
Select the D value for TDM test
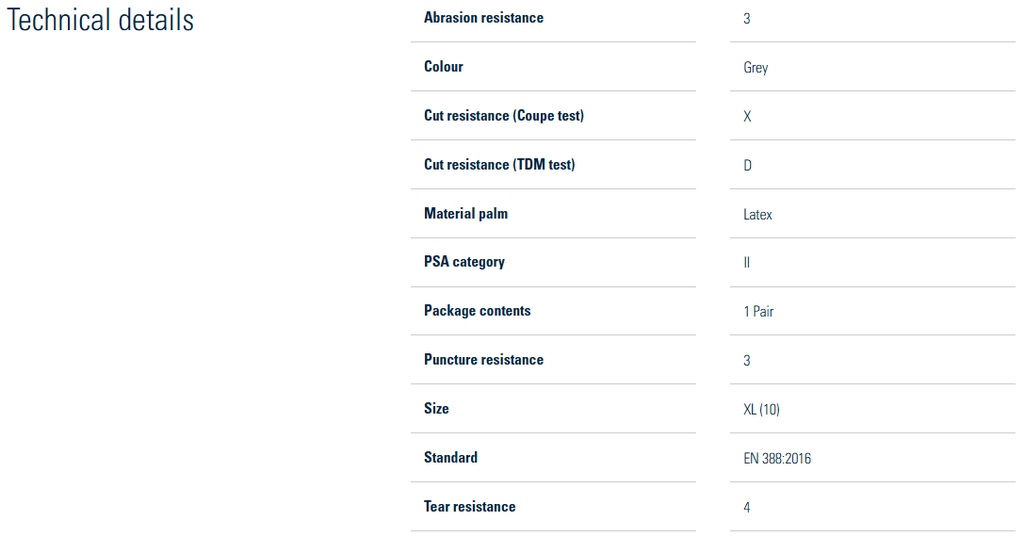[x=748, y=165]
